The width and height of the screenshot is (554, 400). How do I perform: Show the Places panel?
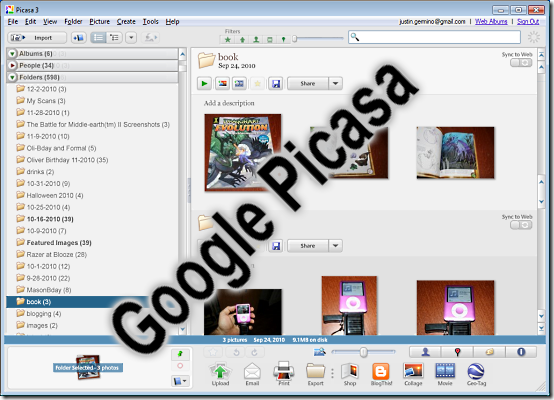click(x=457, y=352)
